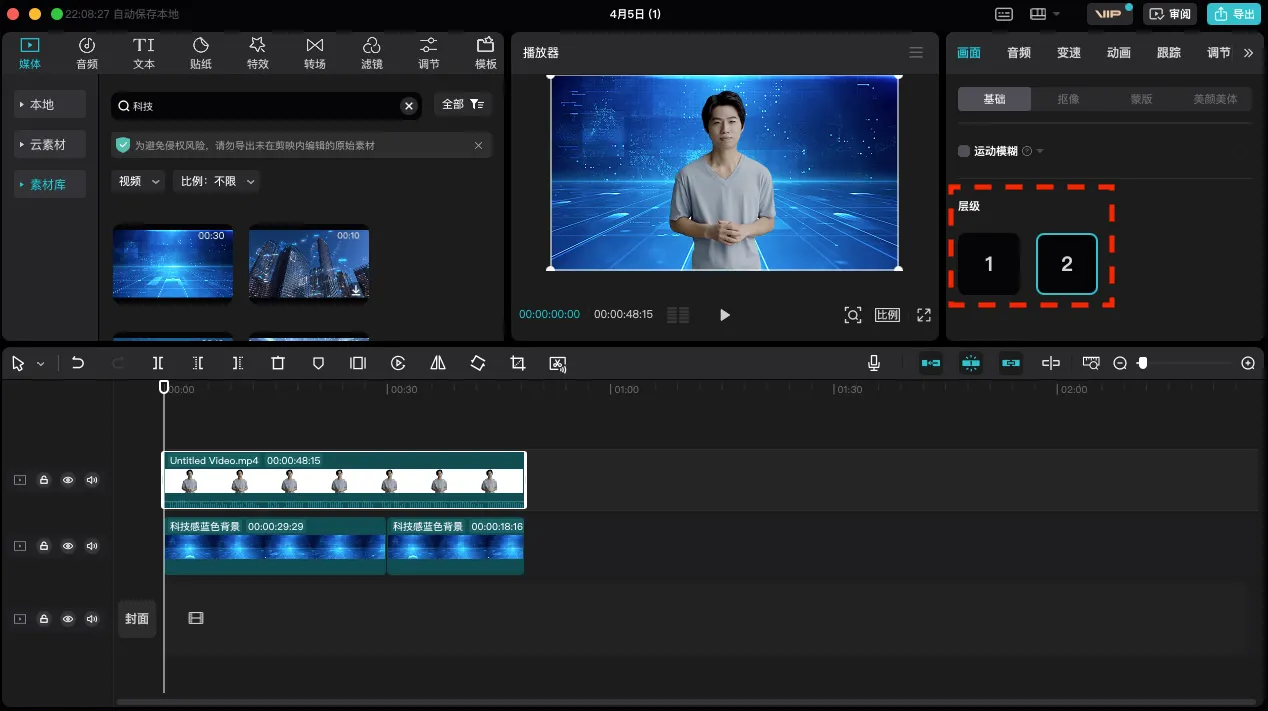The height and width of the screenshot is (711, 1268).
Task: Click the info icon beside 运动模糊
Action: (x=1027, y=151)
